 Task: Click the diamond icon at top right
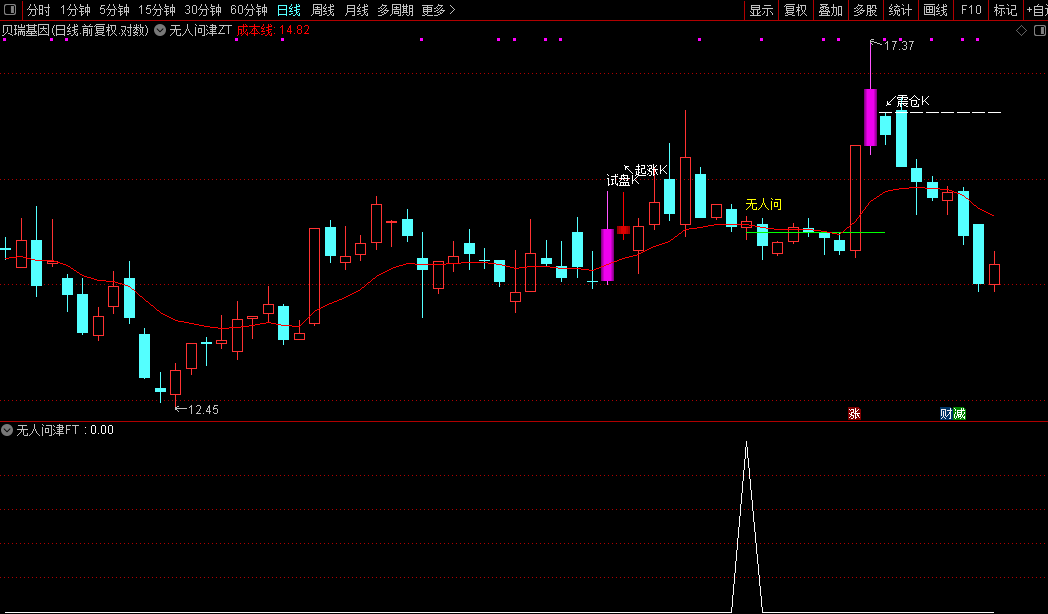1021,31
